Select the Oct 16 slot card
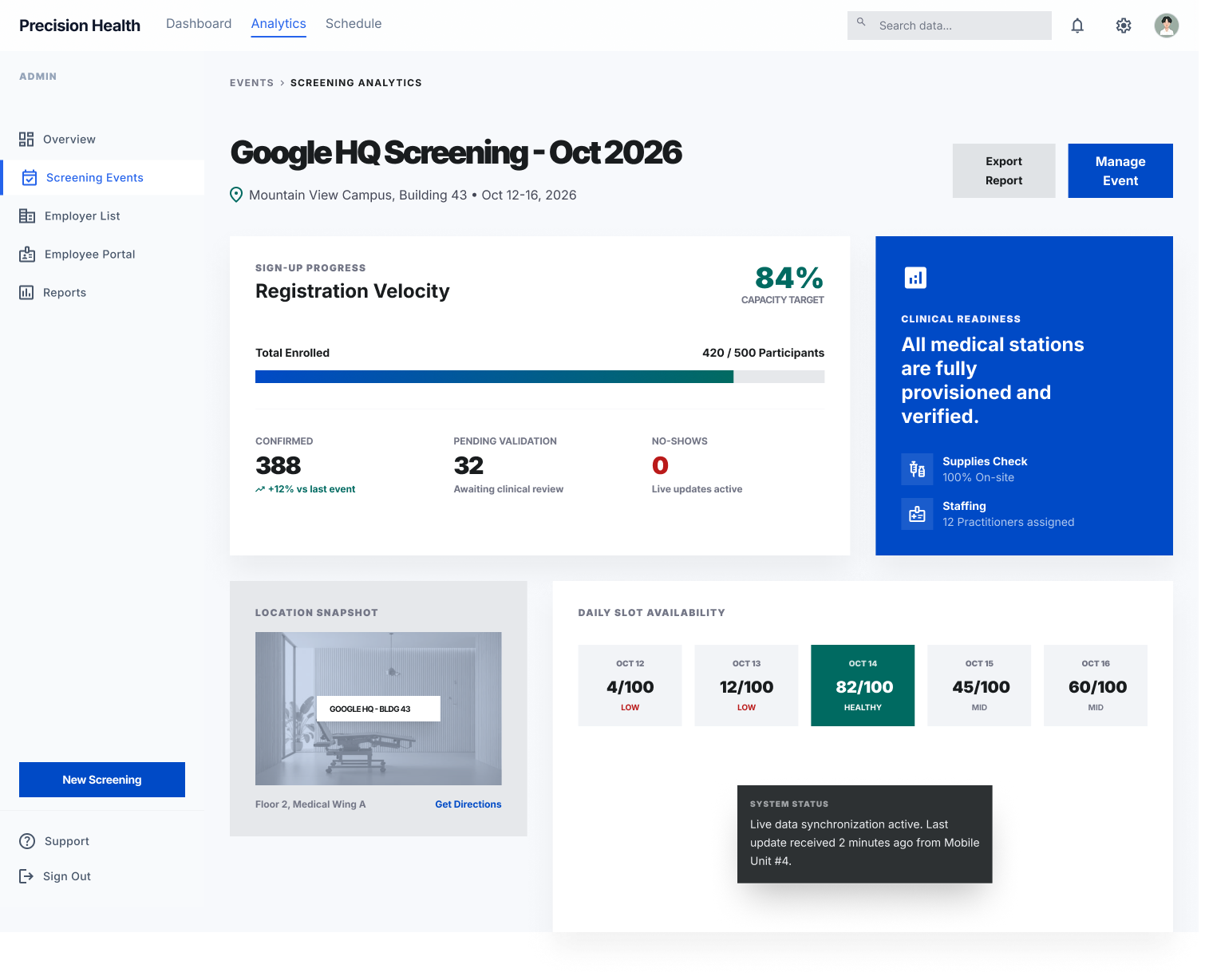This screenshot has width=1205, height=980. click(x=1096, y=686)
